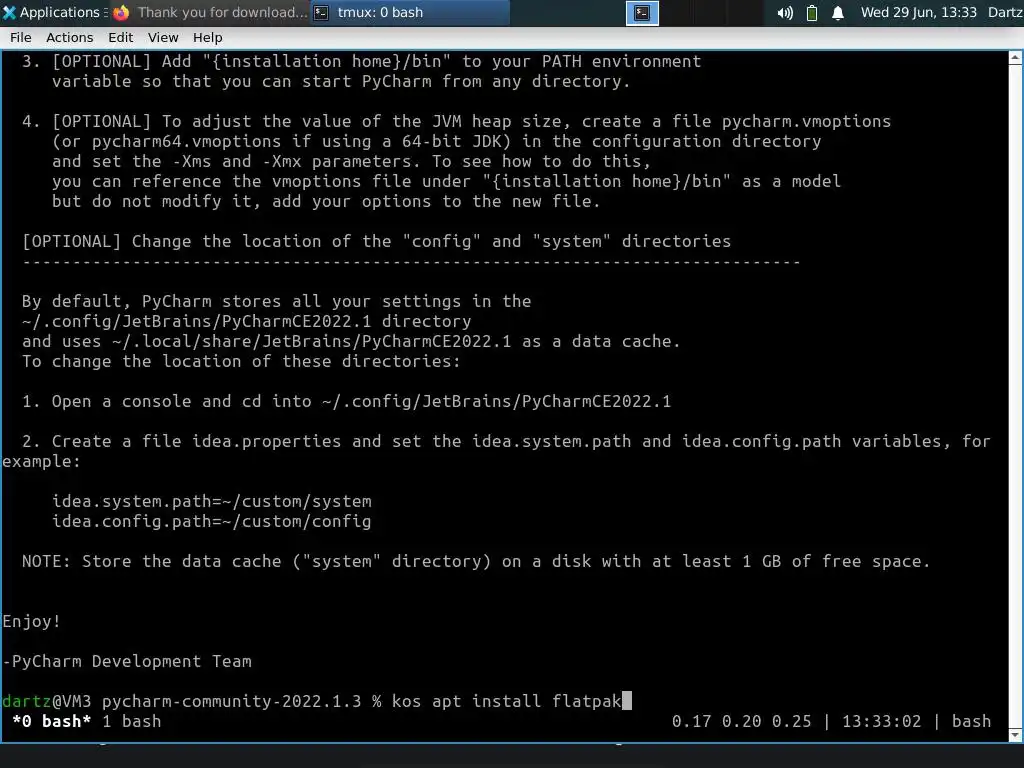The image size is (1024, 768).
Task: Open the volume speaker icon
Action: (x=785, y=12)
